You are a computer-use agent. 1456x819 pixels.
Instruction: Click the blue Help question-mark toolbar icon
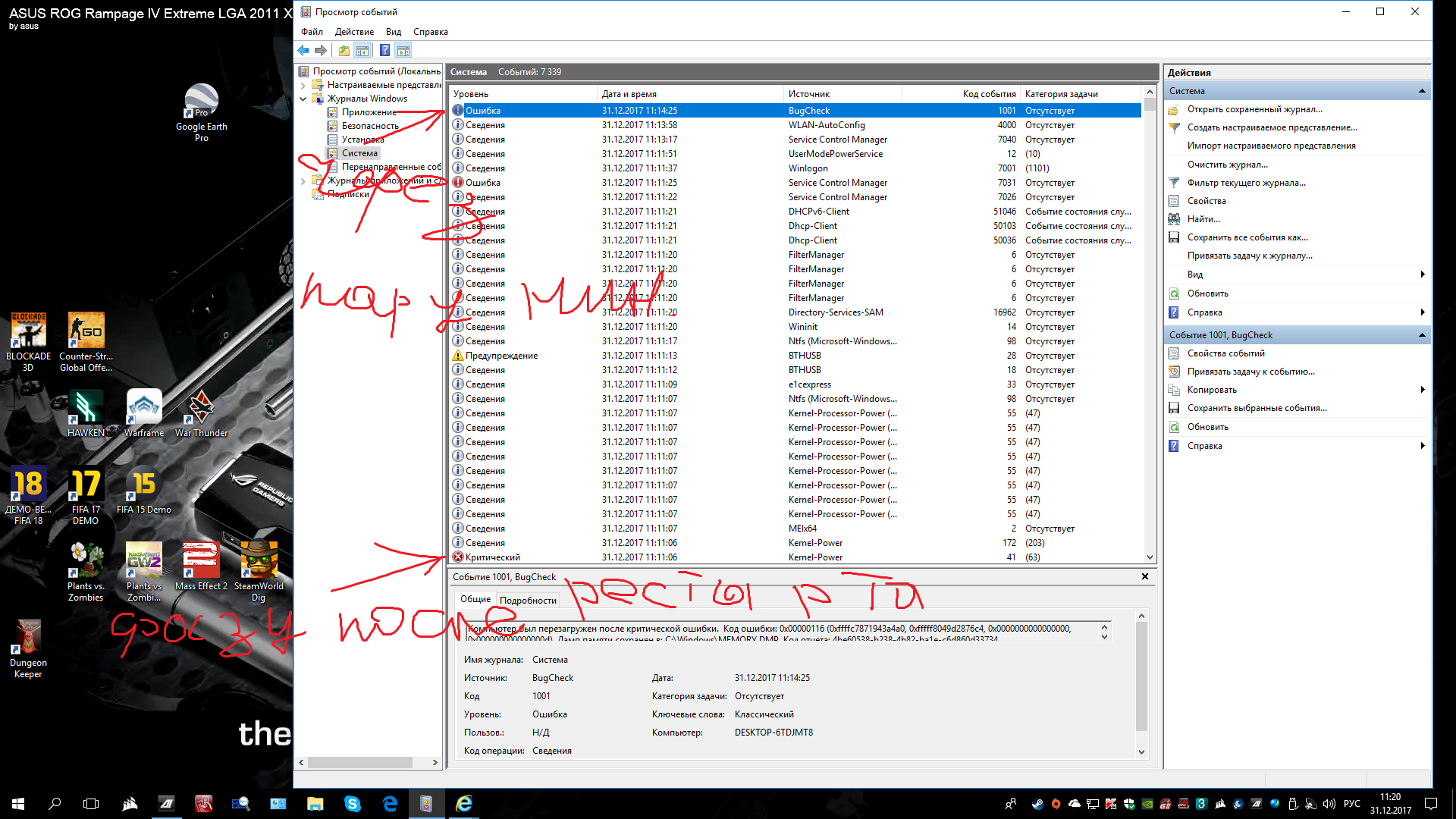[384, 51]
